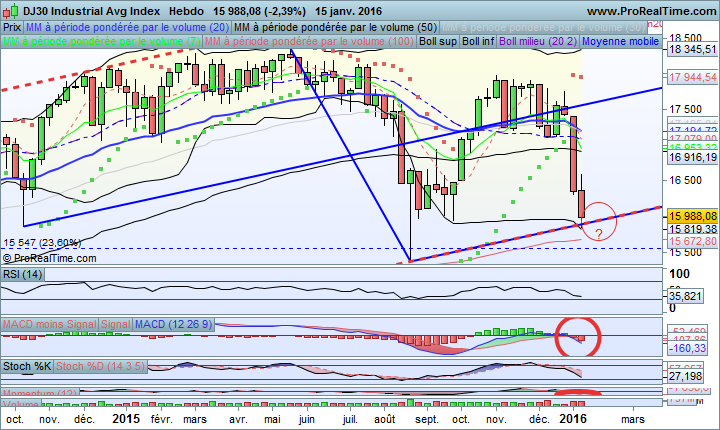720x430 pixels.
Task: Click the Stoch %K label
Action: [27, 366]
